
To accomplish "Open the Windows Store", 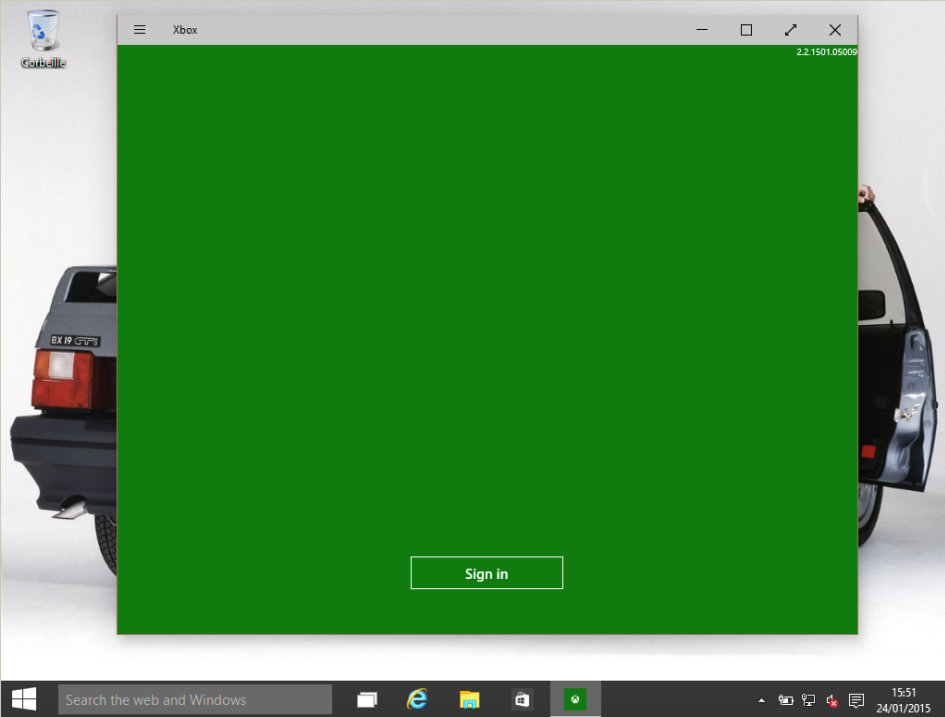I will [521, 699].
